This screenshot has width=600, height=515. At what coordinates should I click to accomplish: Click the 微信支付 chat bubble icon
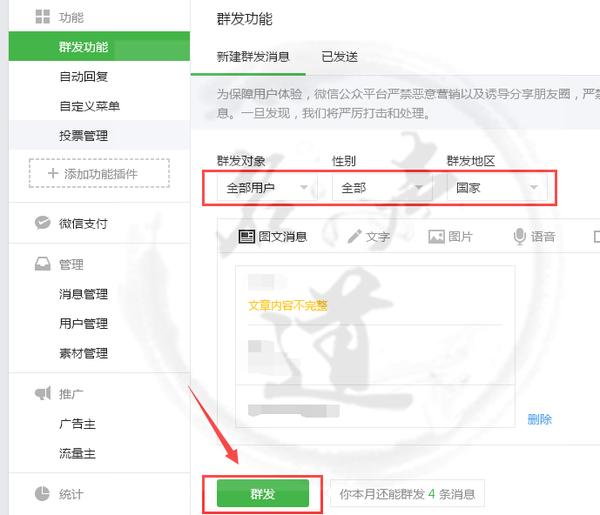[x=42, y=223]
